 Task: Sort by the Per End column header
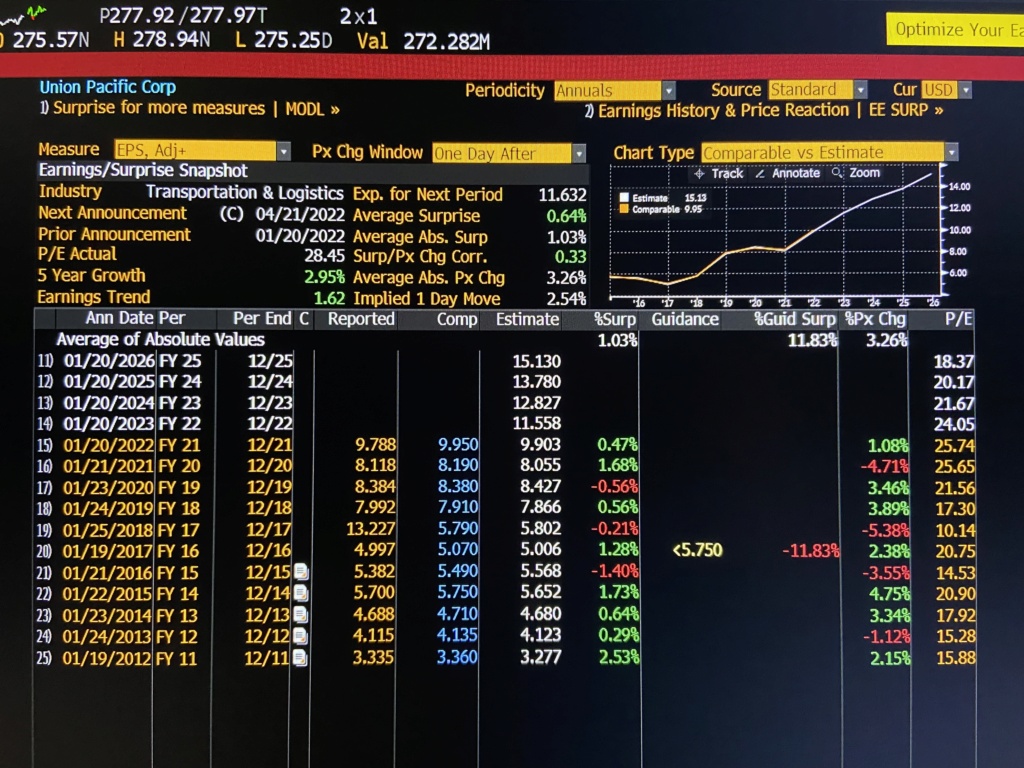262,318
